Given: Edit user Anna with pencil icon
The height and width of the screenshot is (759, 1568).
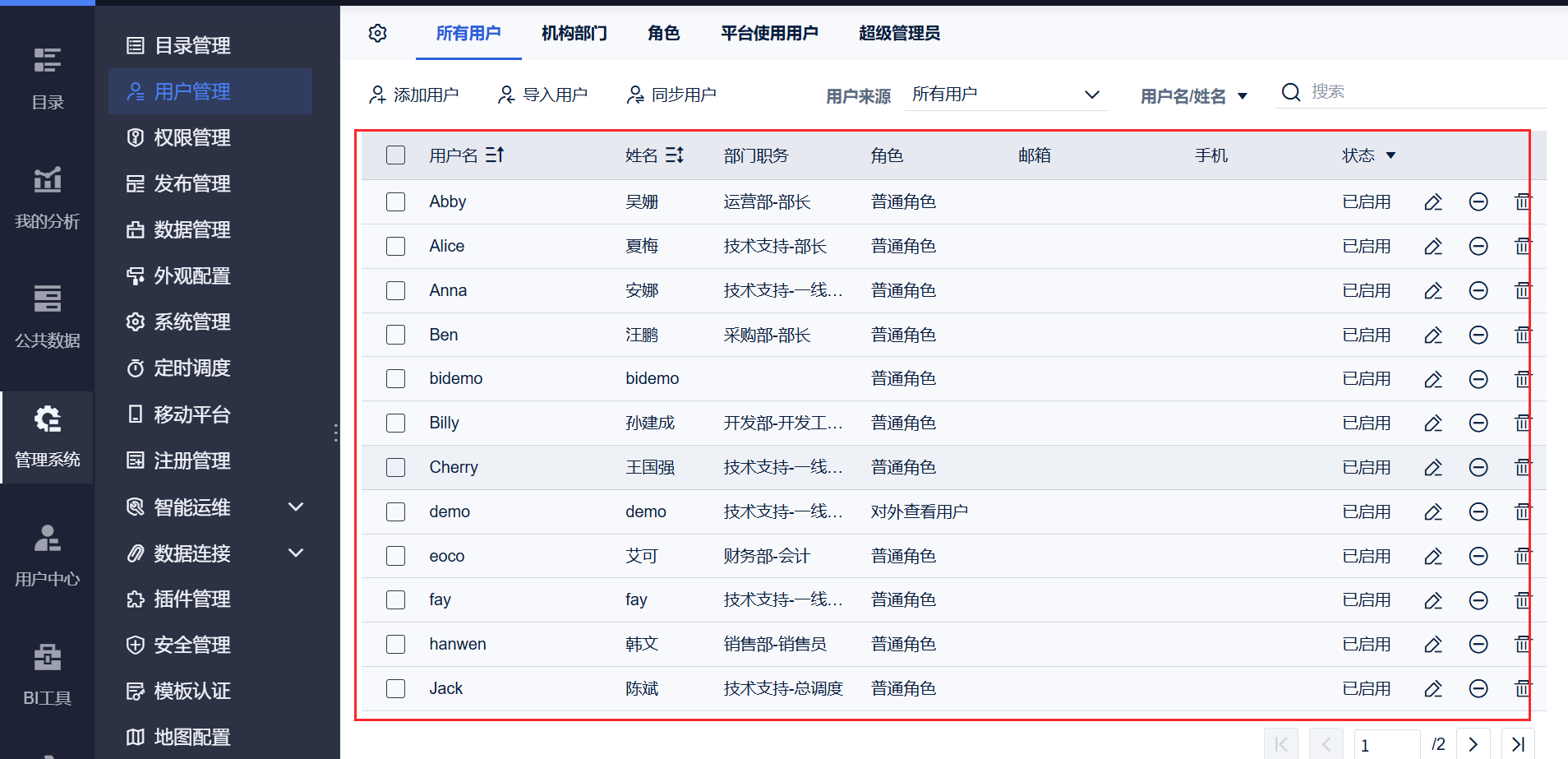Looking at the screenshot, I should (x=1433, y=290).
